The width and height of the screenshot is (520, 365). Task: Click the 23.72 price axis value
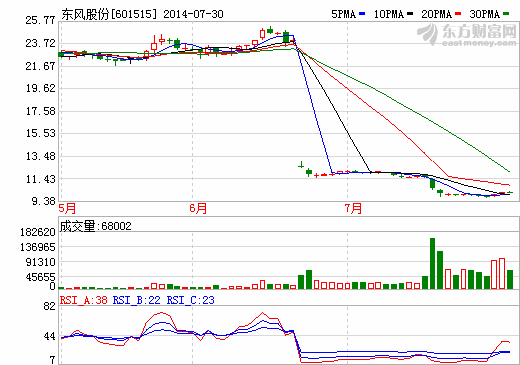point(40,43)
